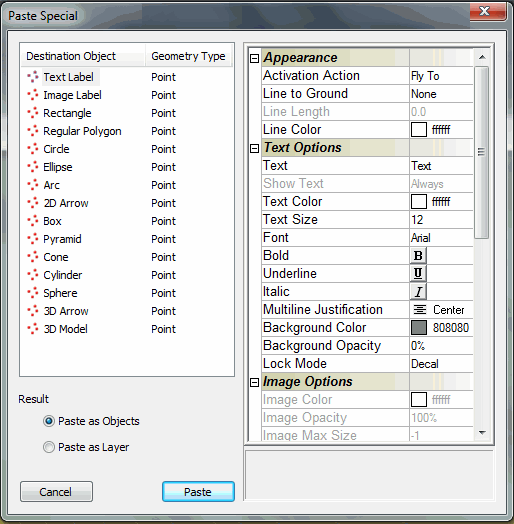Click the Regular Polygon point icon
Viewport: 514px width, 524px height.
click(33, 131)
